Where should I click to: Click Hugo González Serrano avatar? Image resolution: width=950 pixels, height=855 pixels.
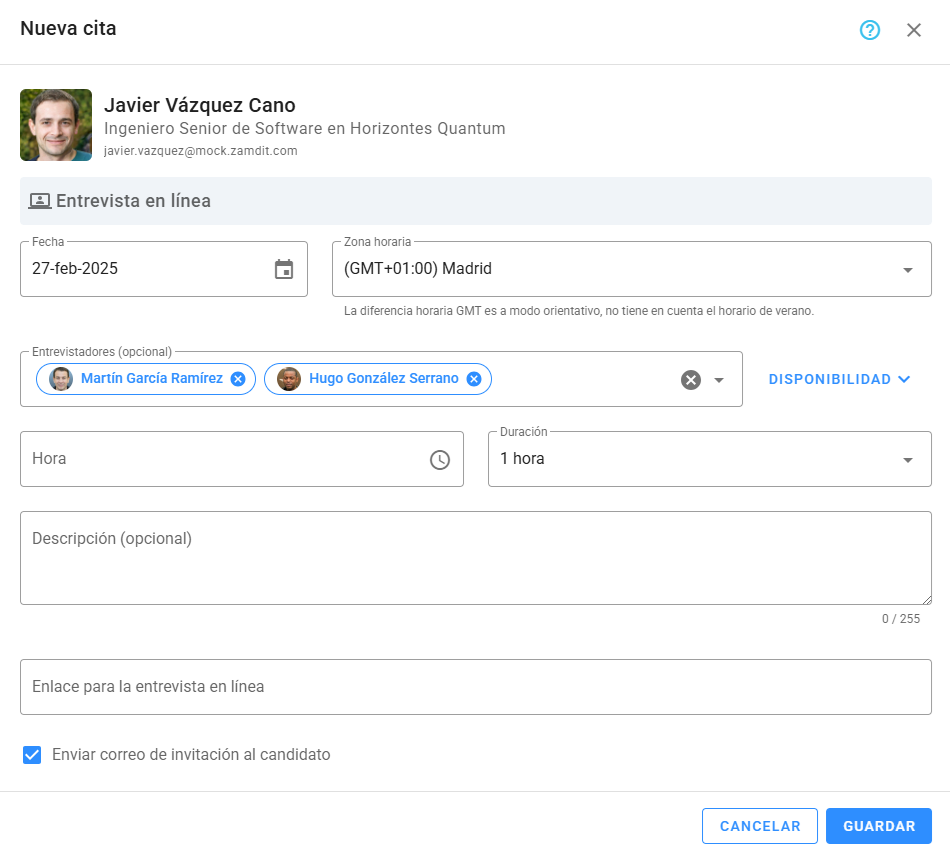289,379
